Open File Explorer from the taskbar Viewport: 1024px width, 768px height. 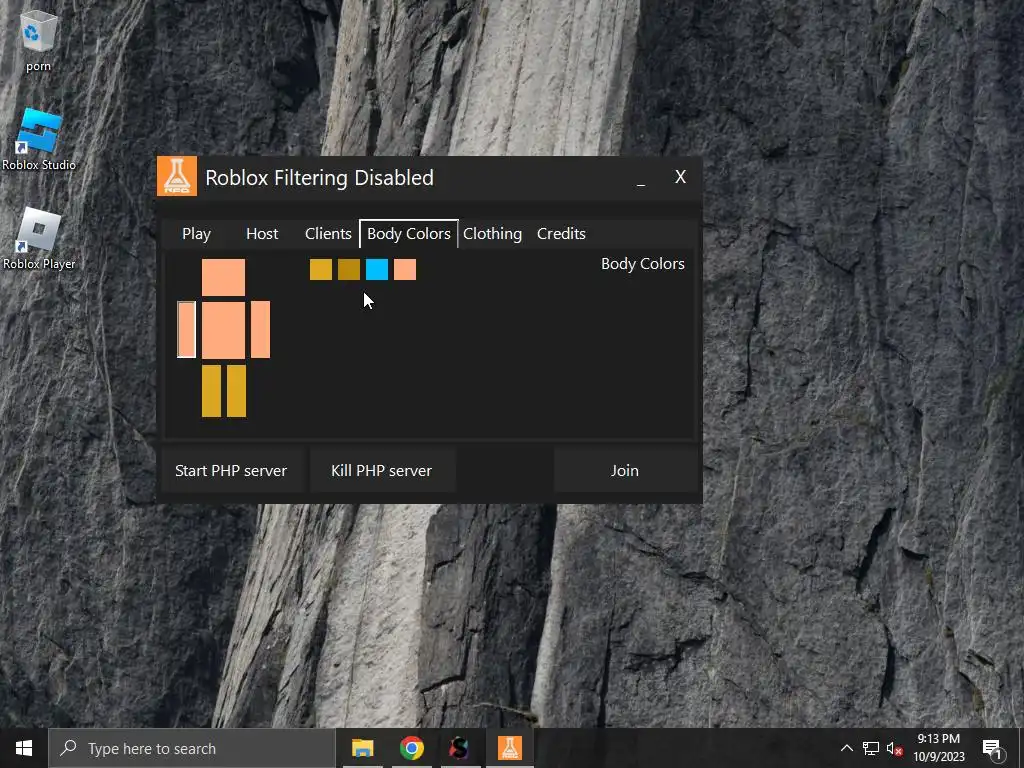tap(362, 748)
